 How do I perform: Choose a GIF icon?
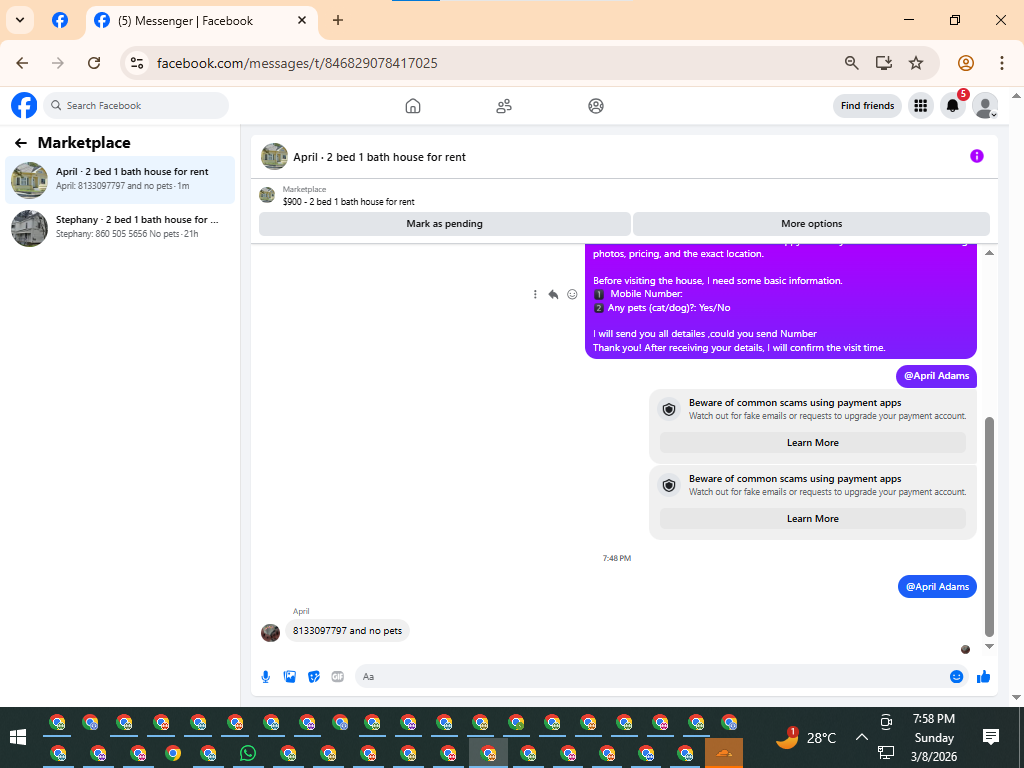pyautogui.click(x=338, y=677)
